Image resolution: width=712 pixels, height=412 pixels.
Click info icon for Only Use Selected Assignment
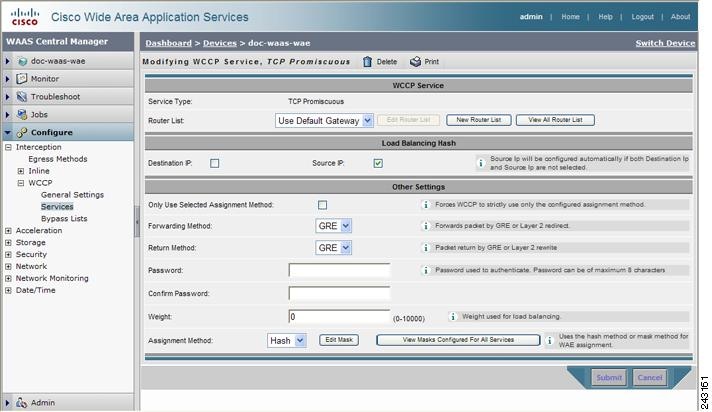(x=425, y=205)
